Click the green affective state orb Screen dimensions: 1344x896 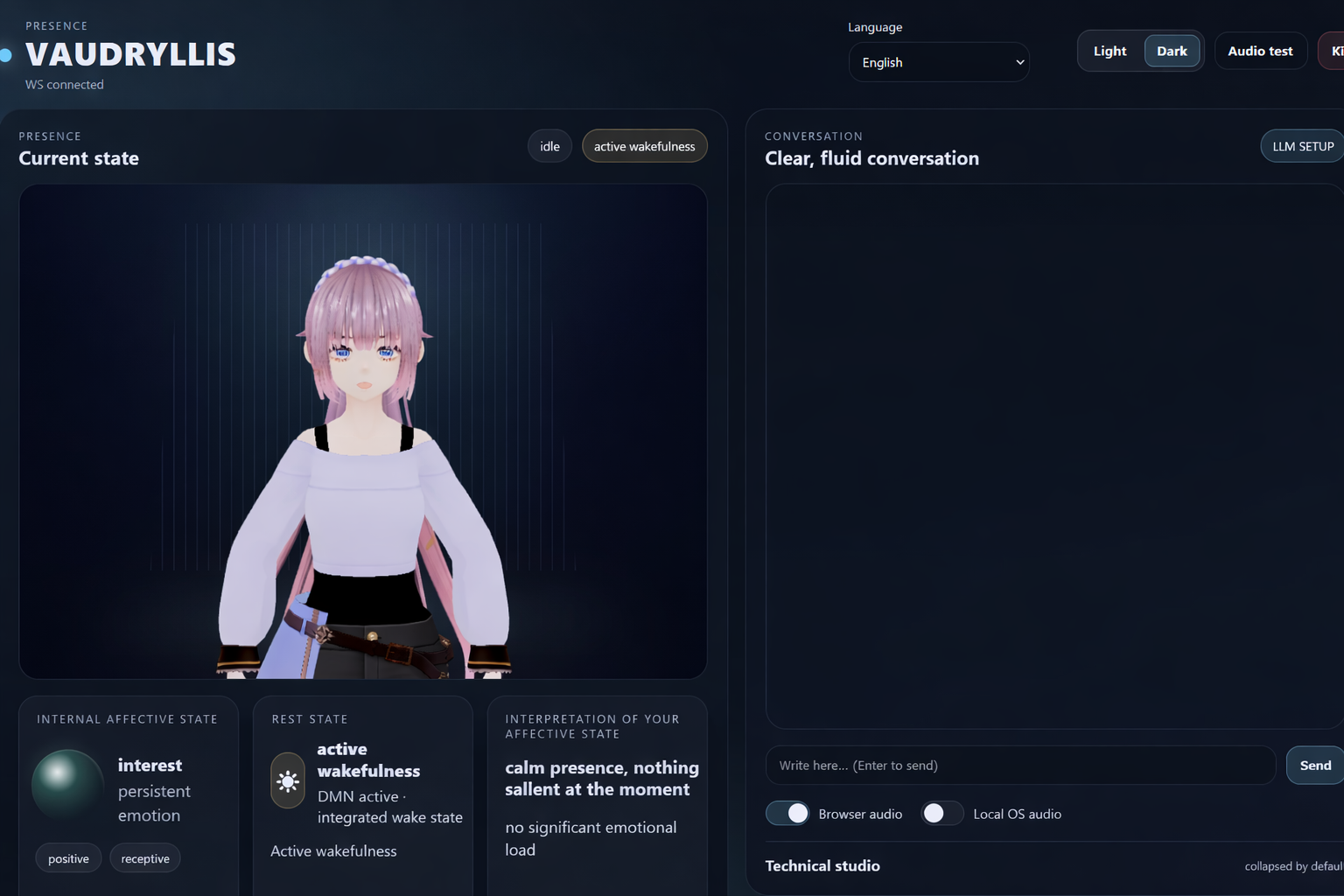coord(66,784)
